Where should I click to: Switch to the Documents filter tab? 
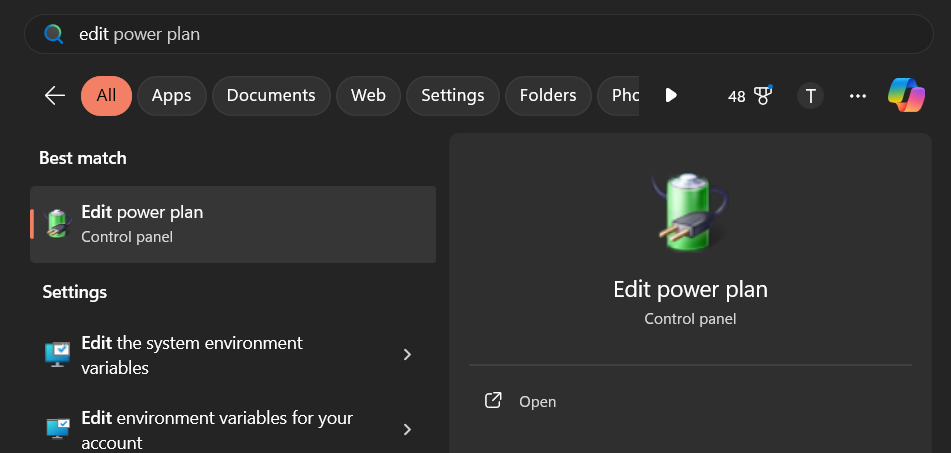click(x=271, y=95)
